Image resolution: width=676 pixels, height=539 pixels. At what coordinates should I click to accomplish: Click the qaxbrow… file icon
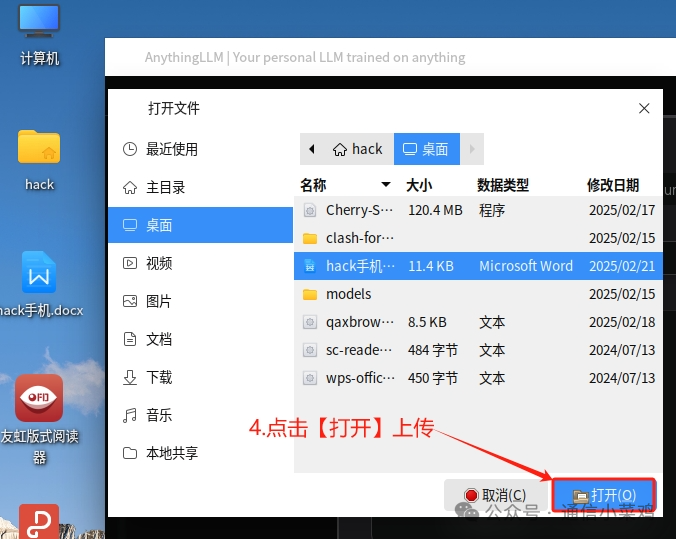click(x=310, y=322)
